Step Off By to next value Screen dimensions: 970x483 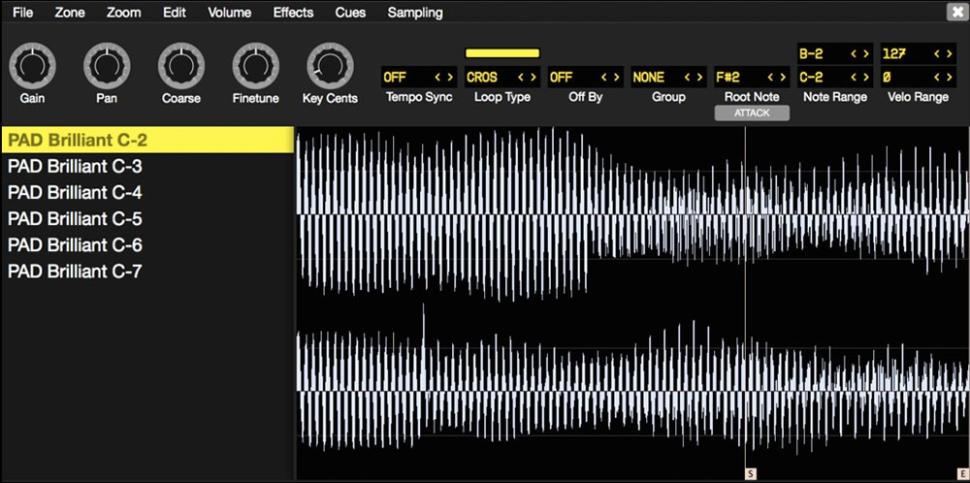point(616,77)
